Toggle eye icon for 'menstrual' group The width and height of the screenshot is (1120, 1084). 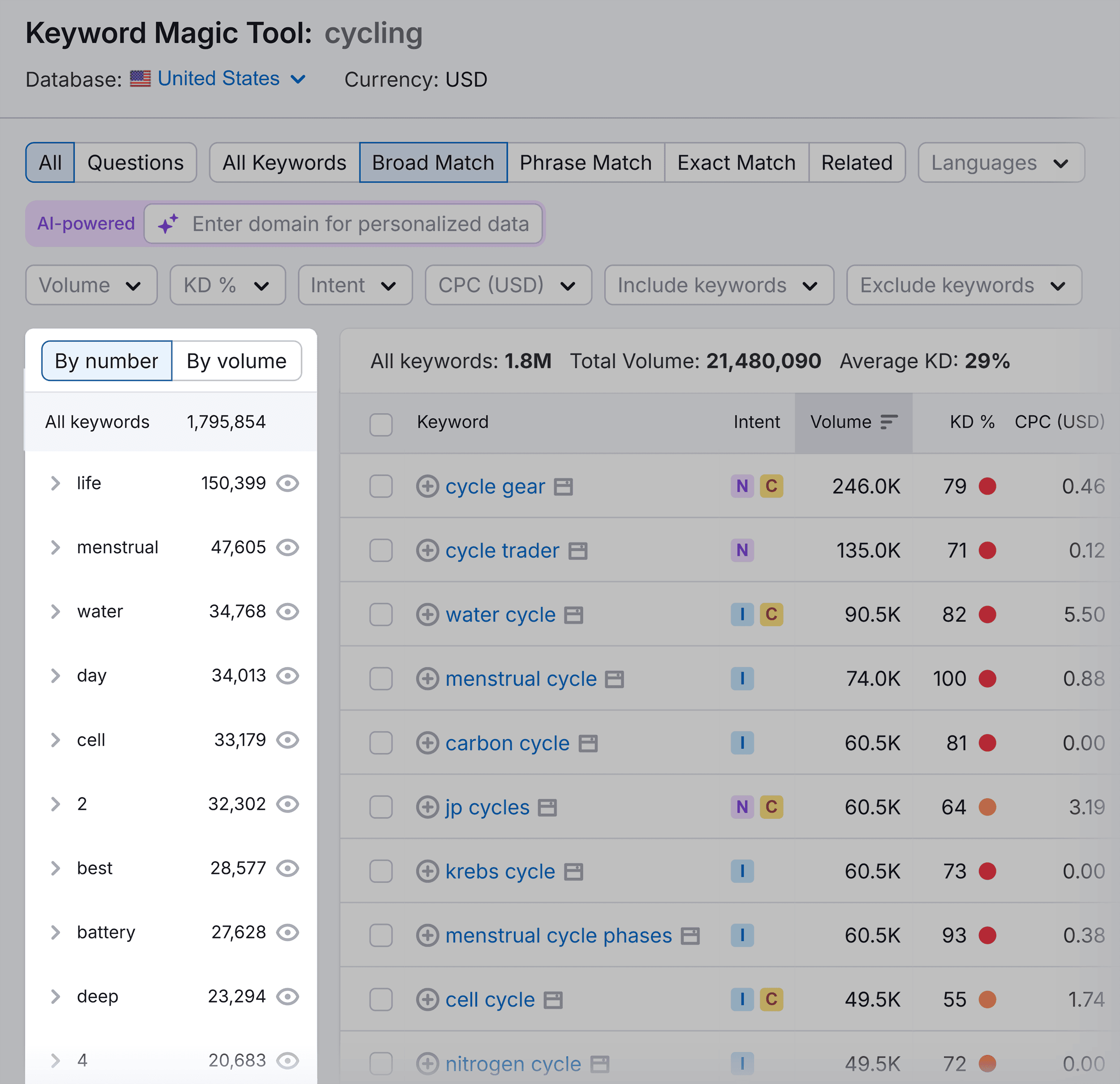288,547
